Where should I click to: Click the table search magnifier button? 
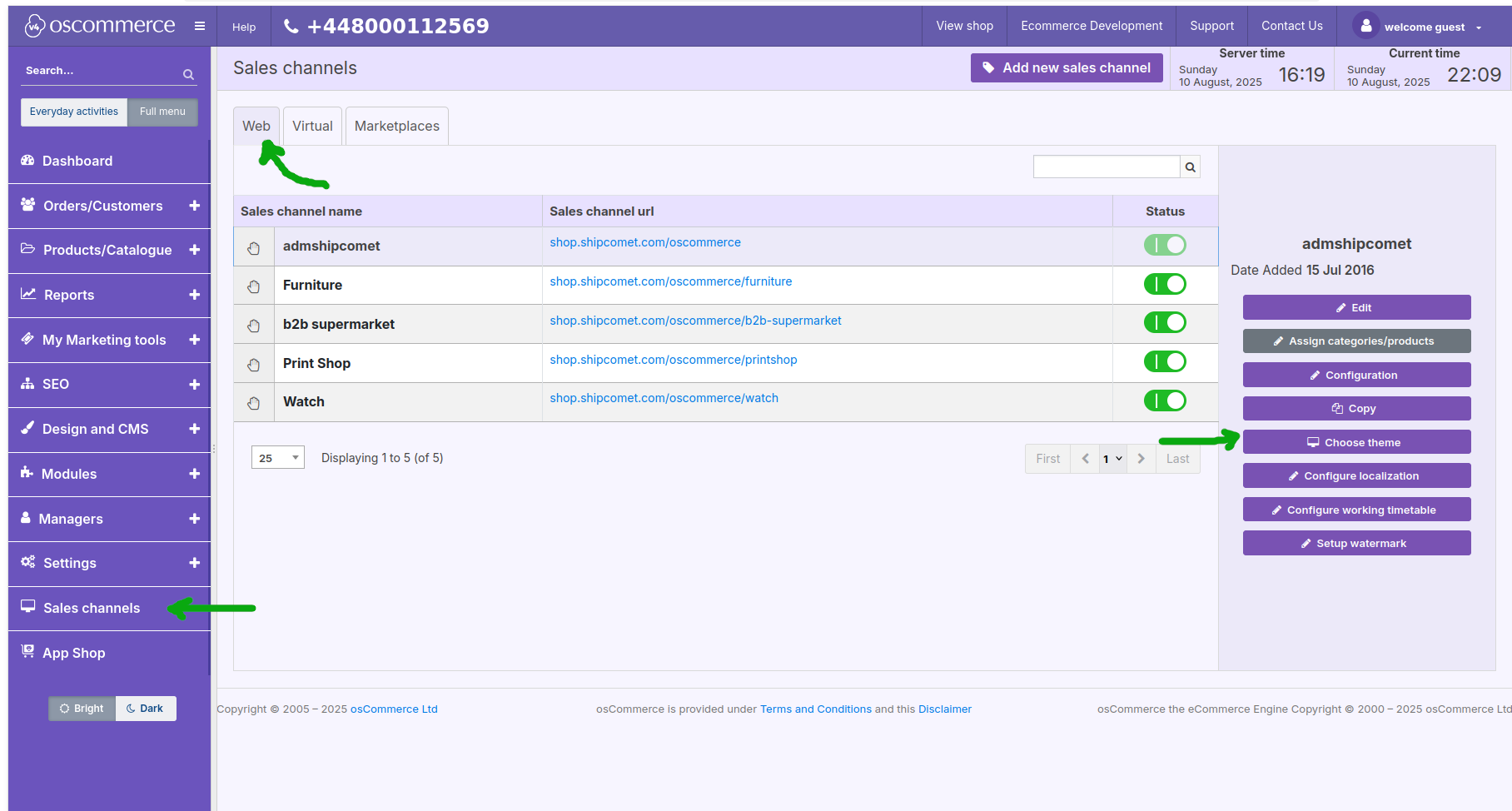1190,167
